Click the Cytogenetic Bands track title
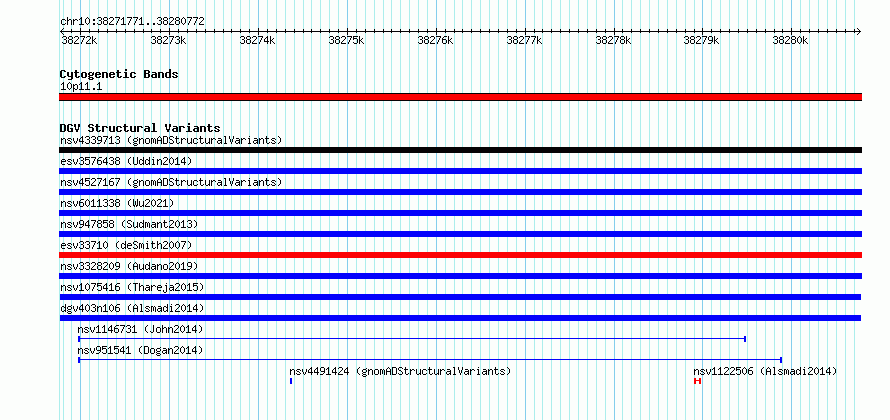Viewport: 890px width, 420px height. click(119, 74)
